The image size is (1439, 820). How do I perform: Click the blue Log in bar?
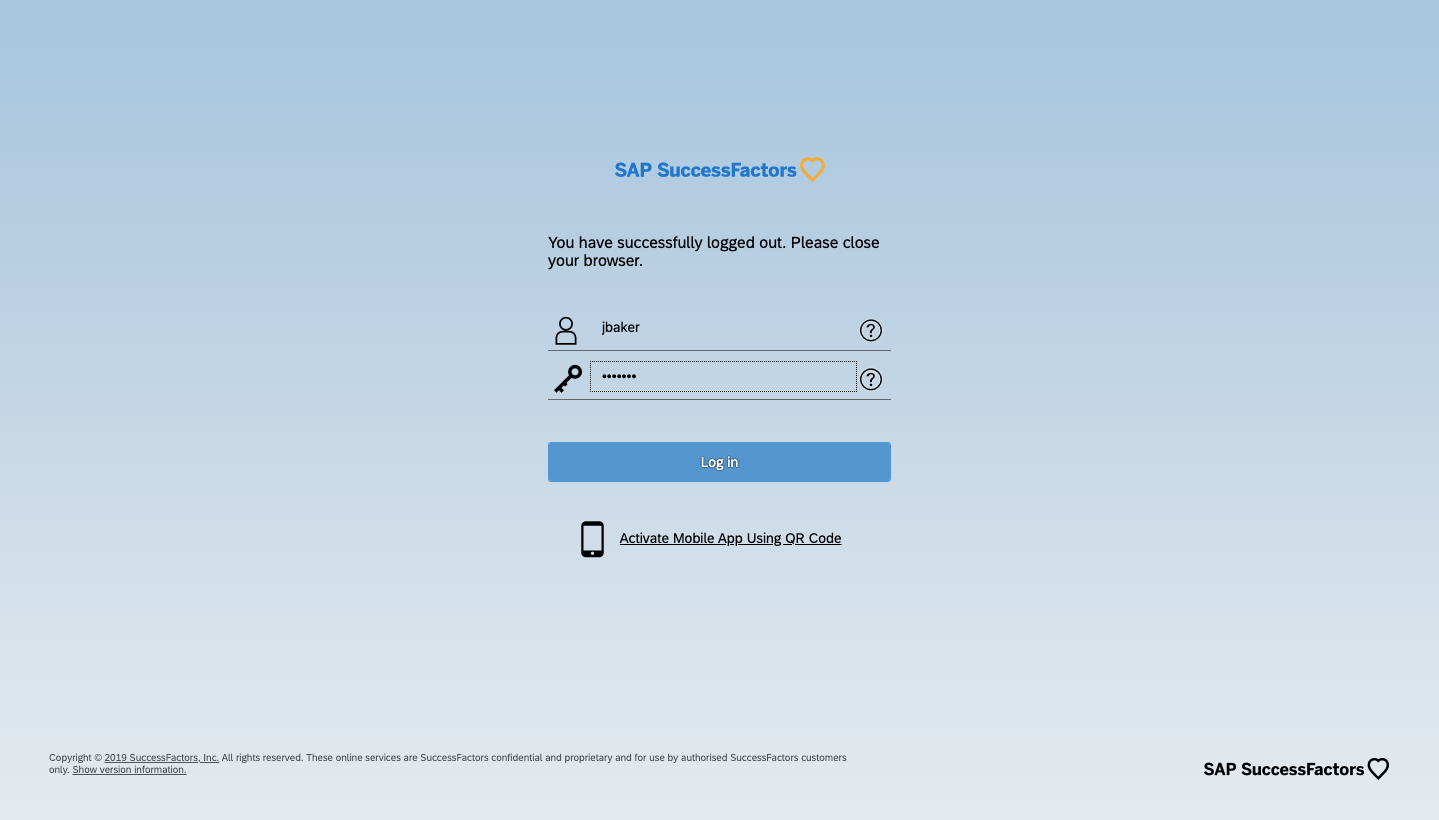coord(719,462)
